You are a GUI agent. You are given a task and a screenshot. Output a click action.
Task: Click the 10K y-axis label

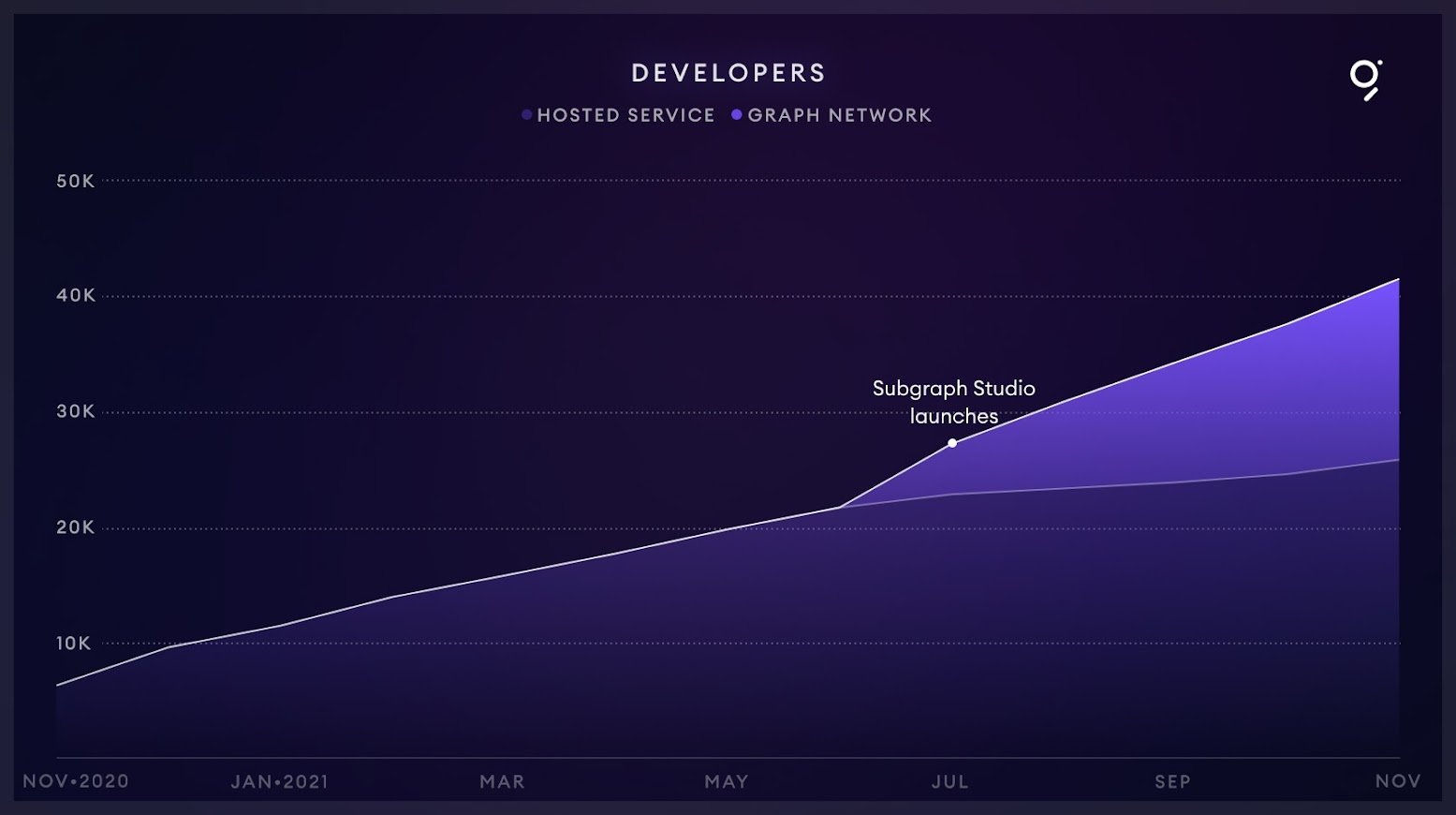[74, 644]
